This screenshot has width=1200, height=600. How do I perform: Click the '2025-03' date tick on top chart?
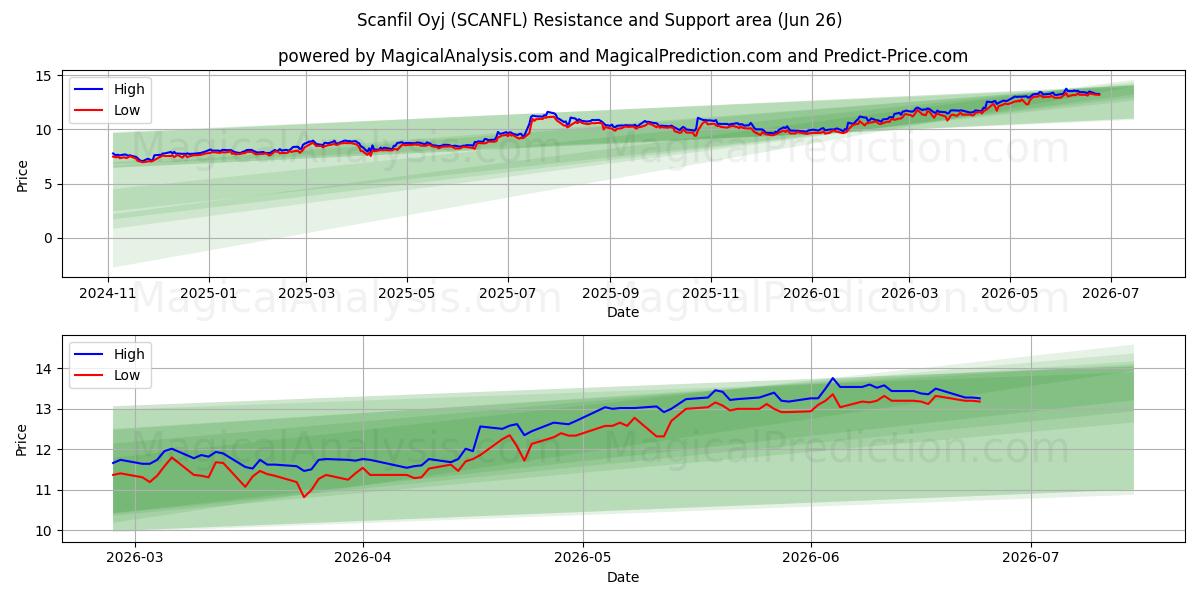pyautogui.click(x=305, y=294)
